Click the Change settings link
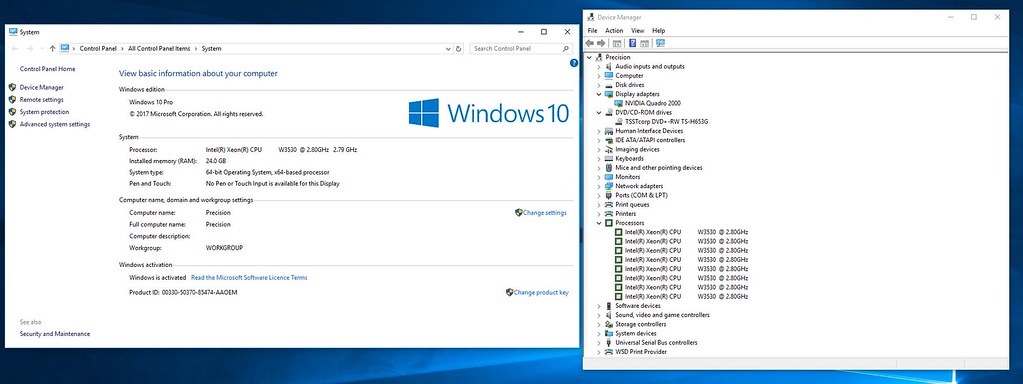Screen dimensions: 1023x384 (x=545, y=213)
